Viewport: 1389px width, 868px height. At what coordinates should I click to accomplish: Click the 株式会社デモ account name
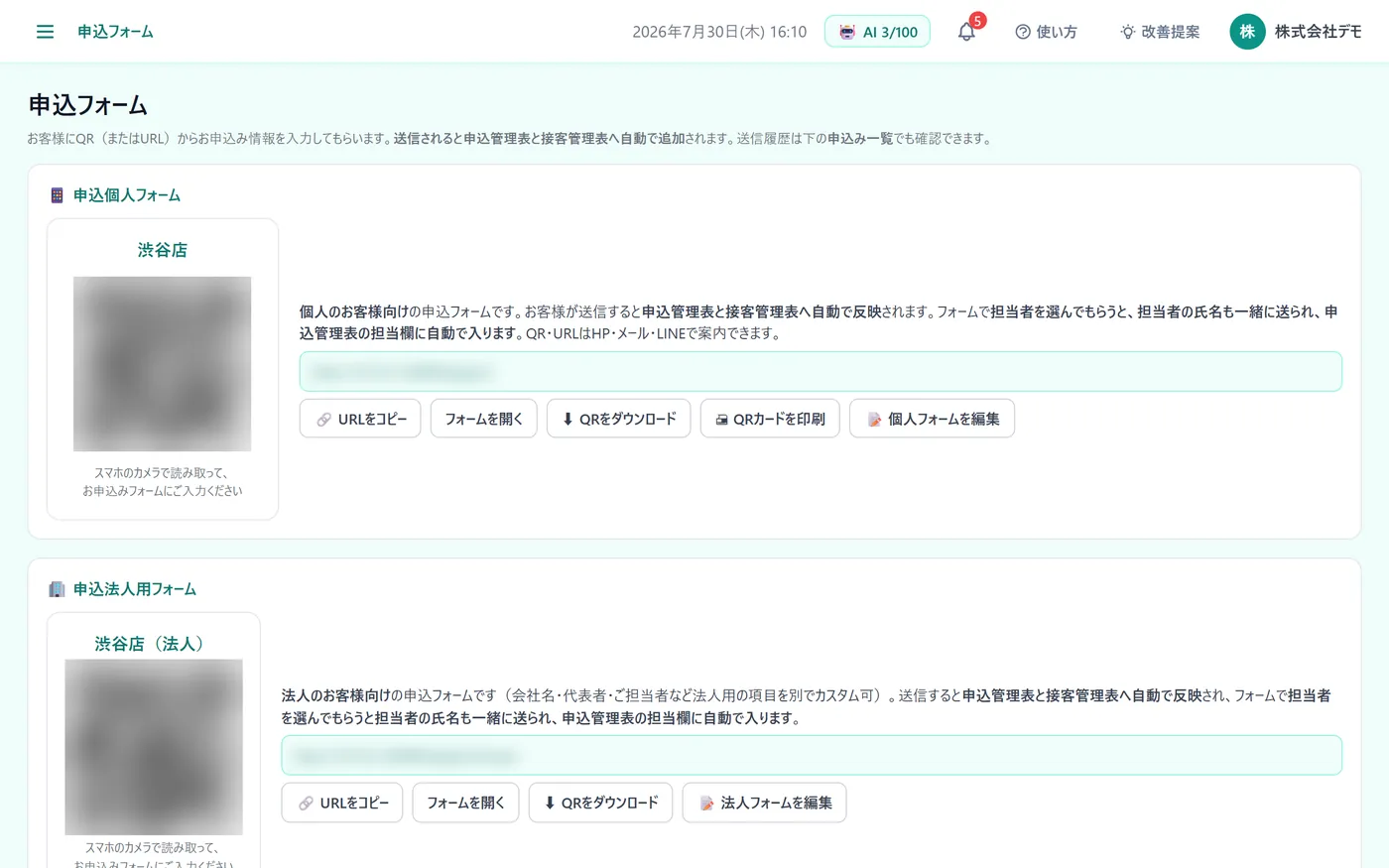(1318, 32)
